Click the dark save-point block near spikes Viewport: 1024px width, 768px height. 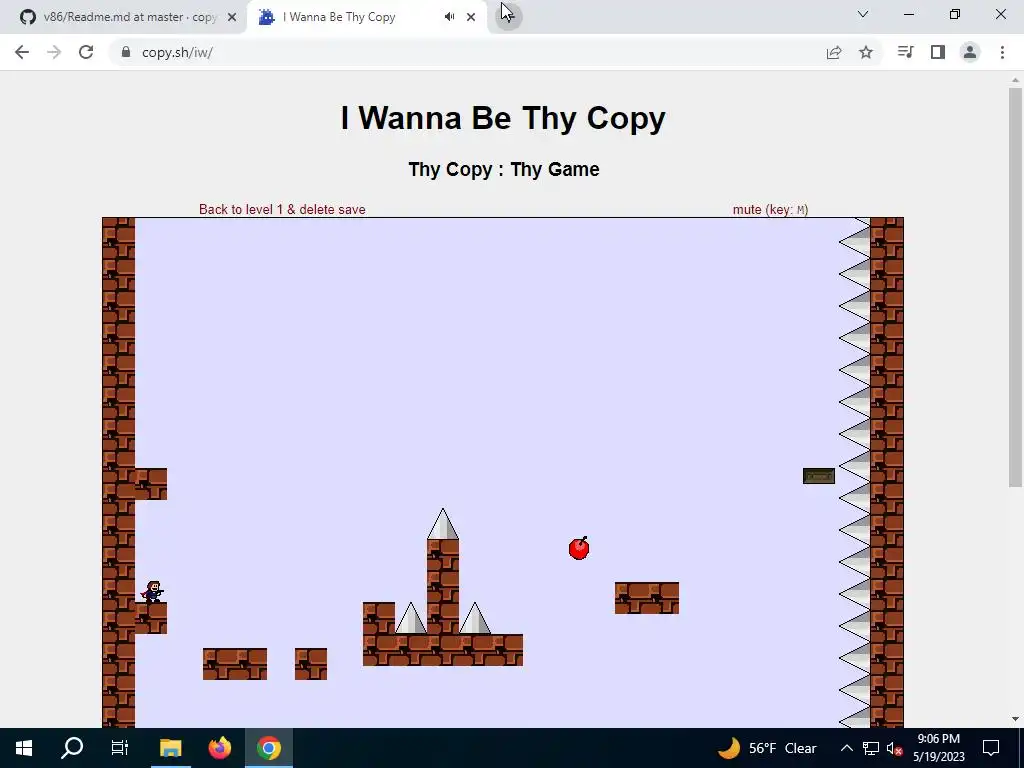[819, 476]
